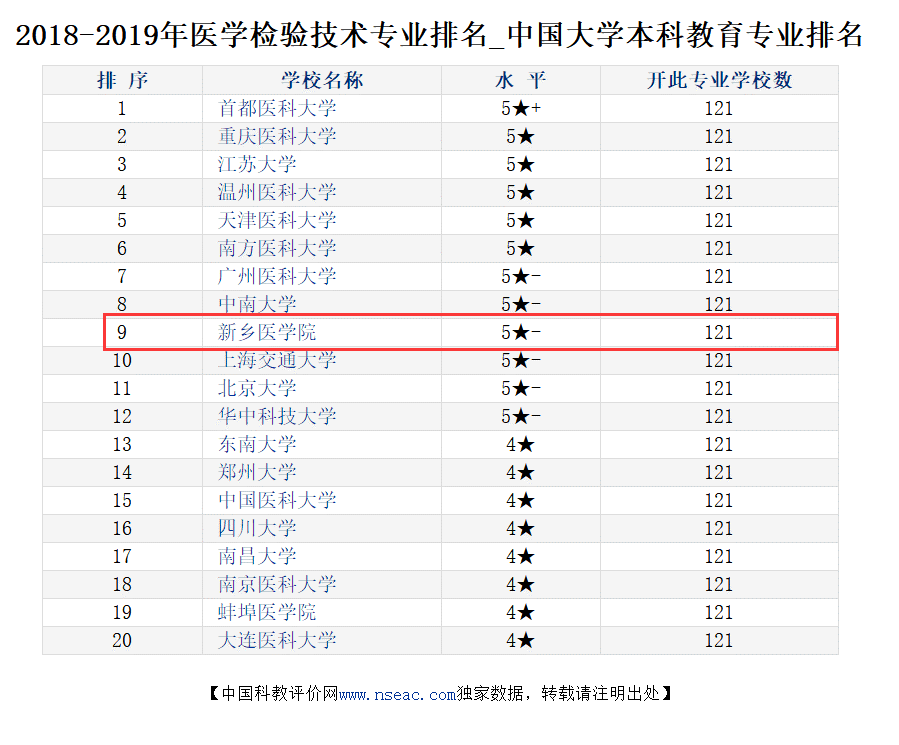Click rank number 9 cell
The image size is (899, 745).
coord(122,332)
